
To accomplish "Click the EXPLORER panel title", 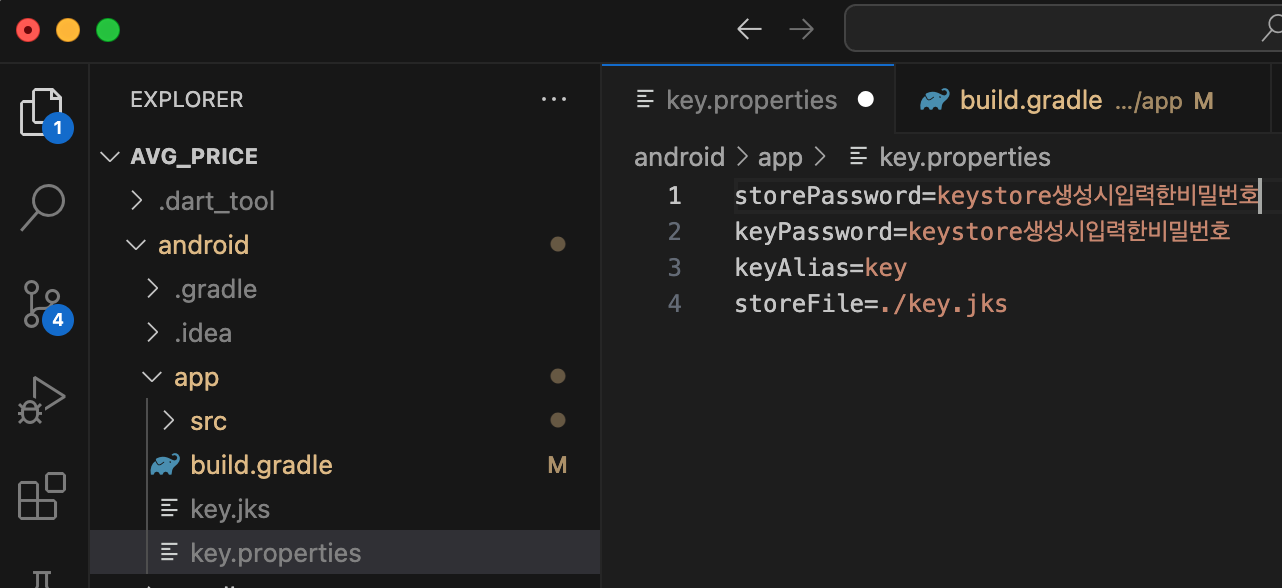I will [187, 99].
